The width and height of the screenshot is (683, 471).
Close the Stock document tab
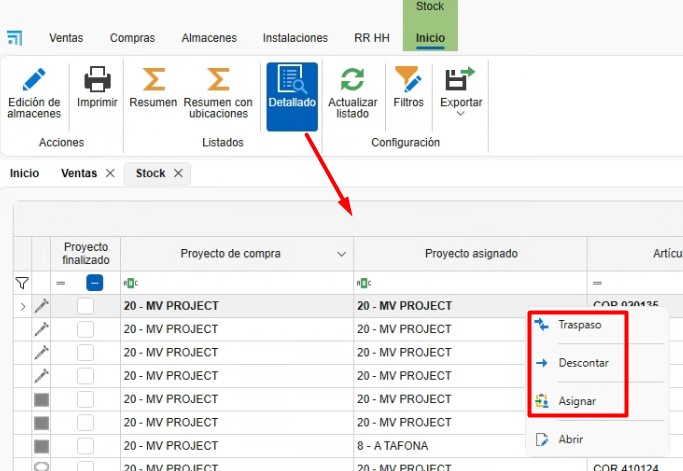point(178,173)
